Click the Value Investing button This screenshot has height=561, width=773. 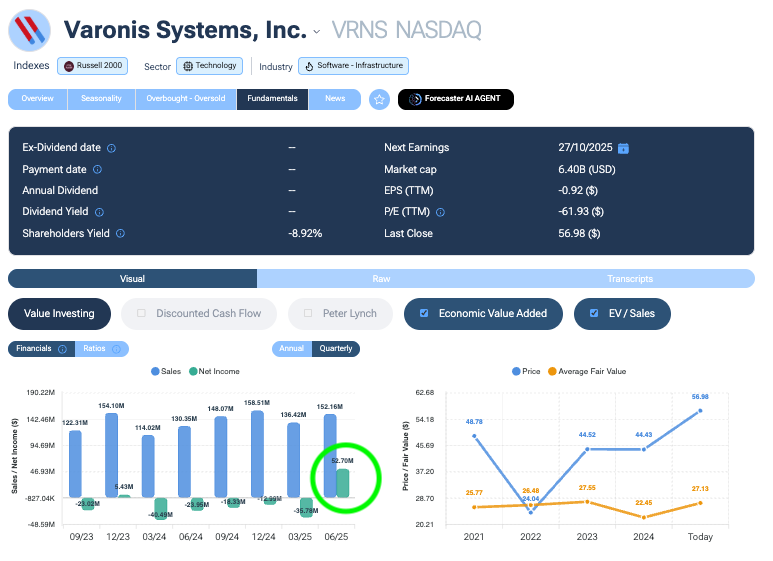pyautogui.click(x=59, y=314)
